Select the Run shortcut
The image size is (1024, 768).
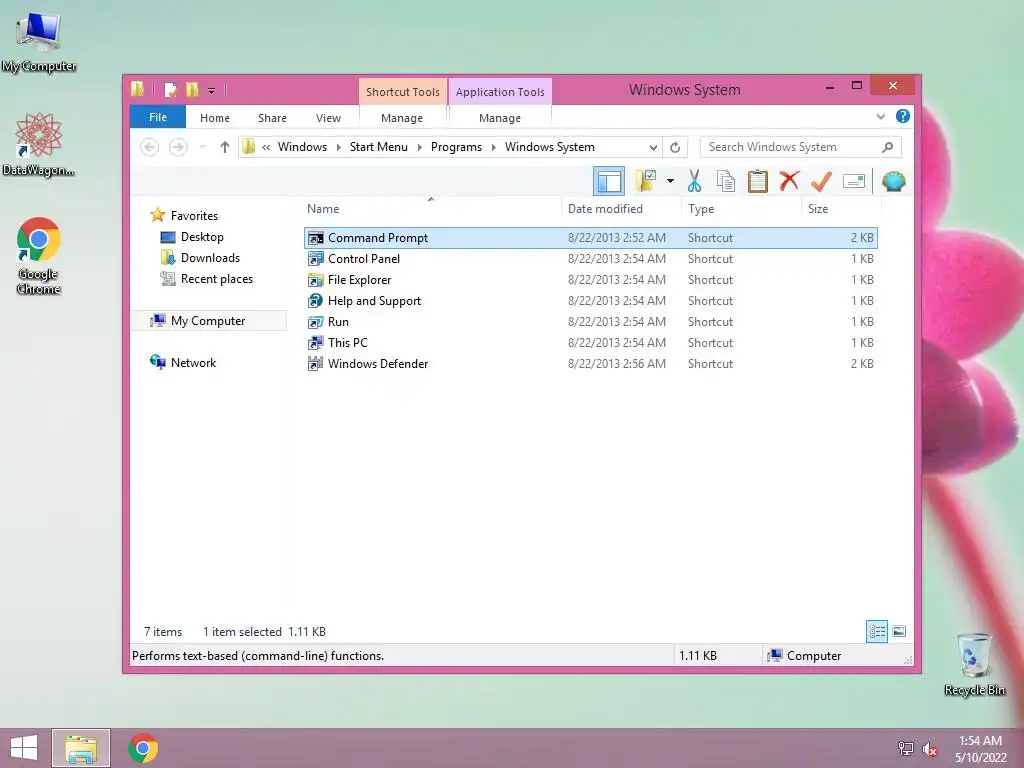(590, 321)
